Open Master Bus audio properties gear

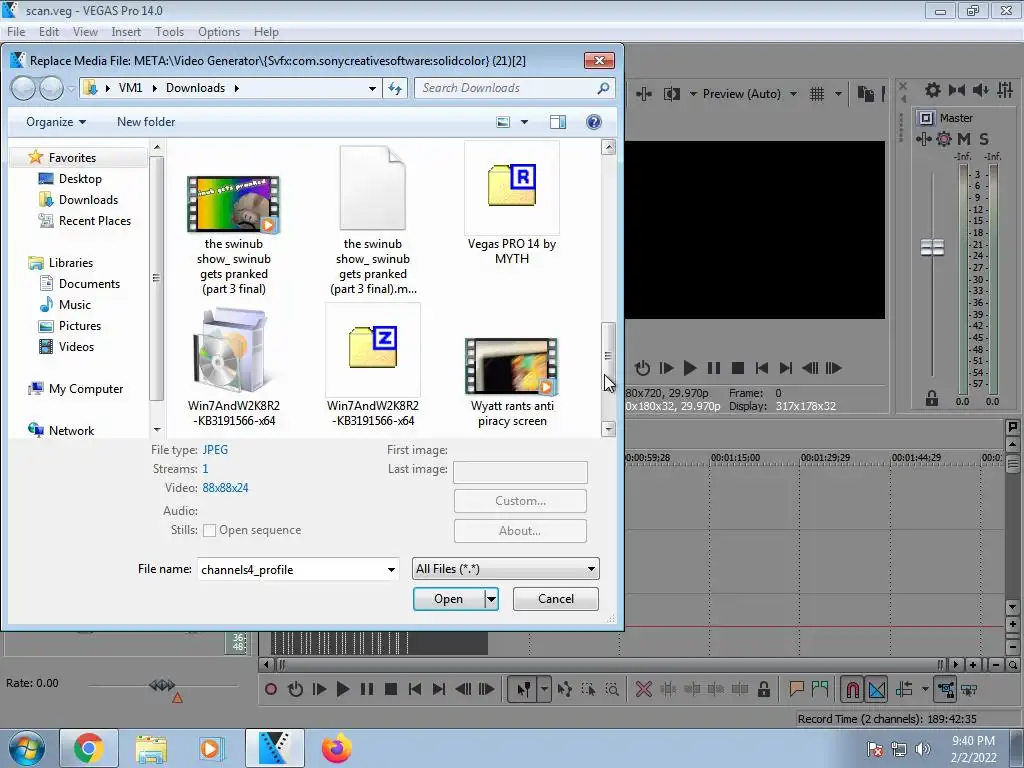(x=933, y=90)
